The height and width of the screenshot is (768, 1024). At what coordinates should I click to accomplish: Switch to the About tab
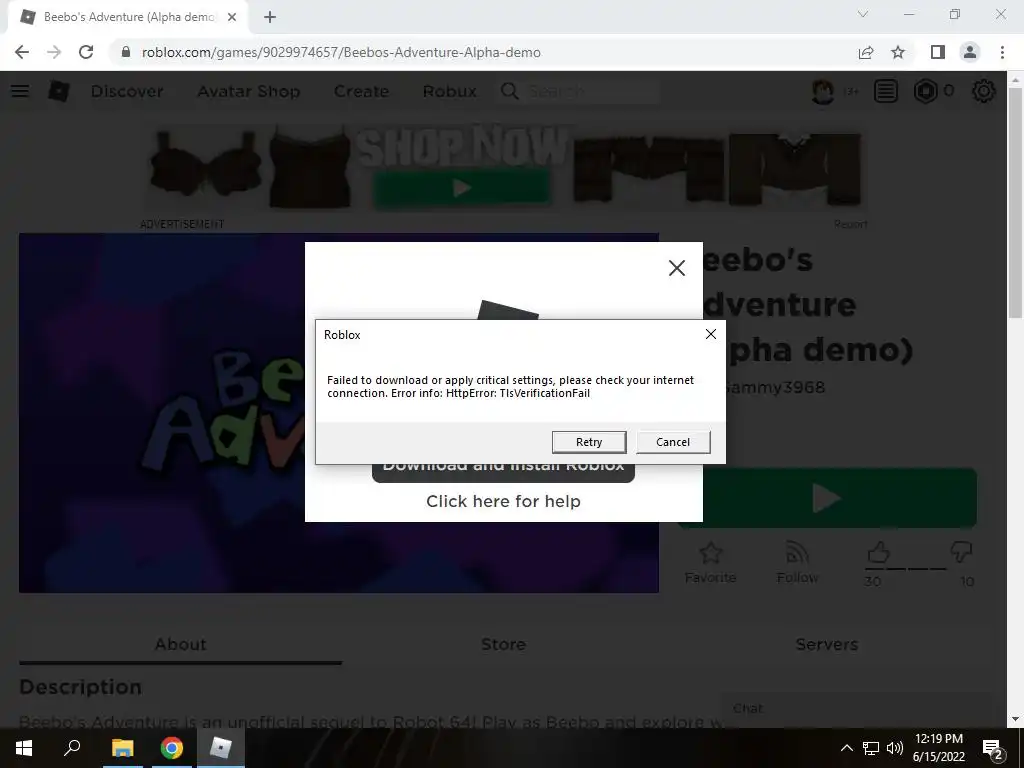click(180, 645)
